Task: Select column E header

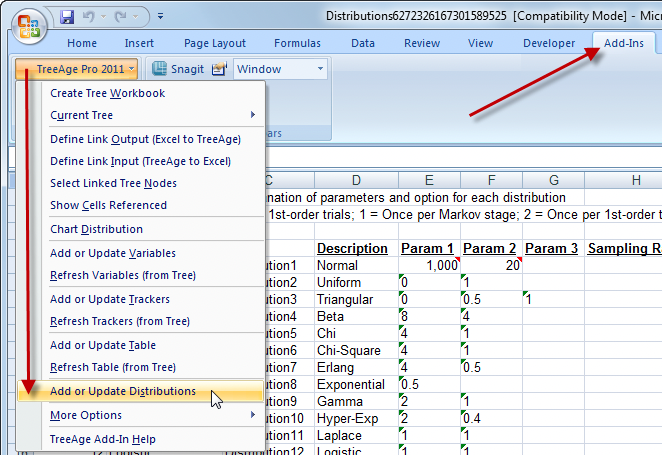Action: pyautogui.click(x=429, y=181)
